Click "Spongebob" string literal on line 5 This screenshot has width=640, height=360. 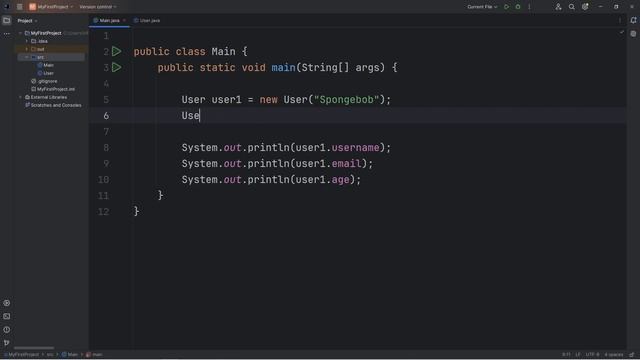[x=347, y=100]
